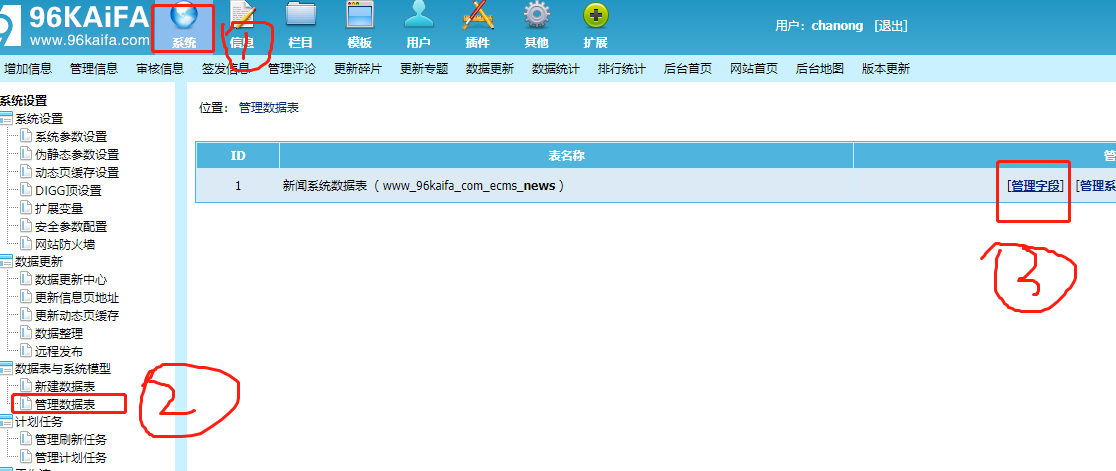Click page icon beside 管理计划任务

click(26, 457)
